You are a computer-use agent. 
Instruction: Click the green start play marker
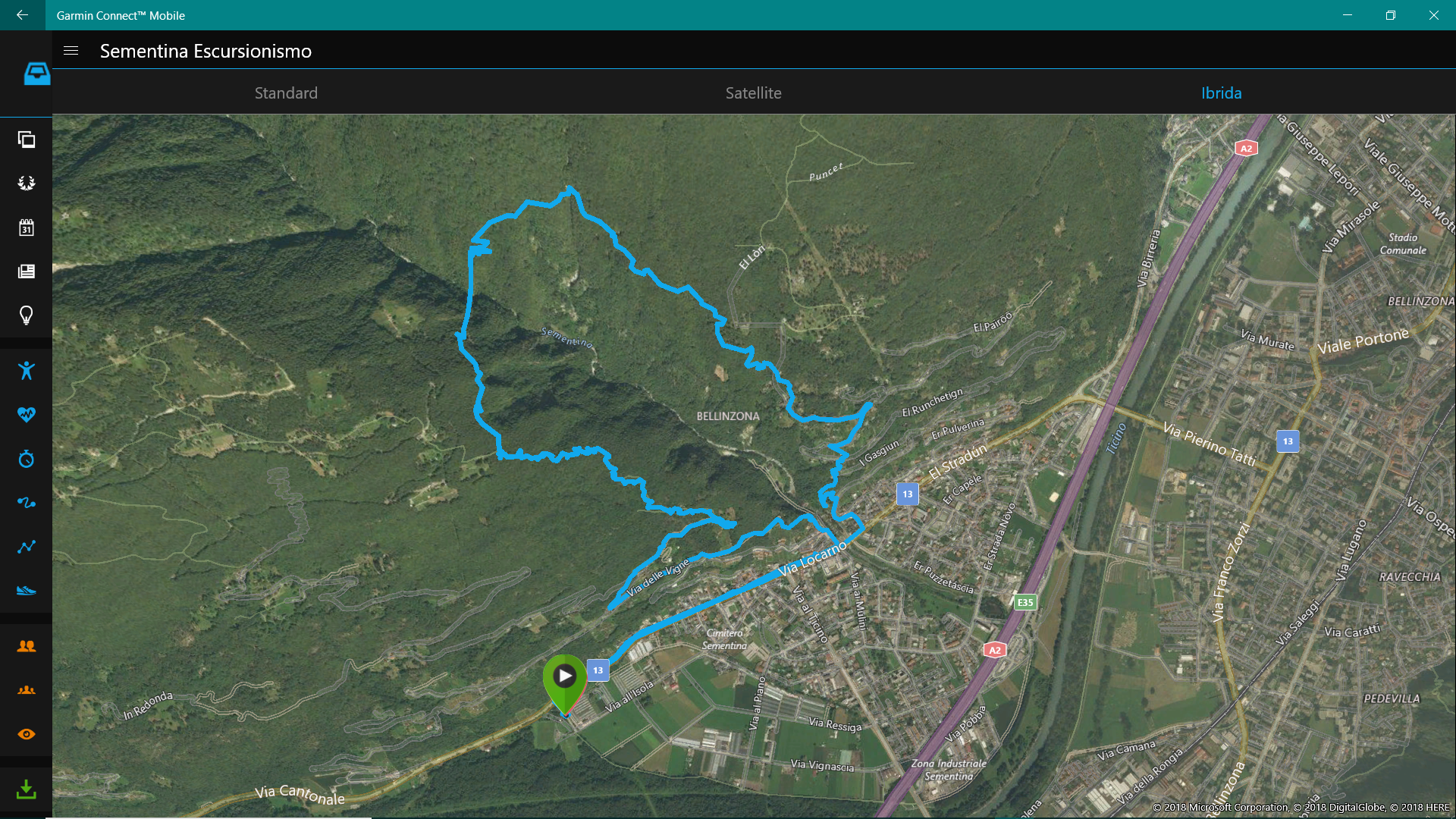pos(565,682)
